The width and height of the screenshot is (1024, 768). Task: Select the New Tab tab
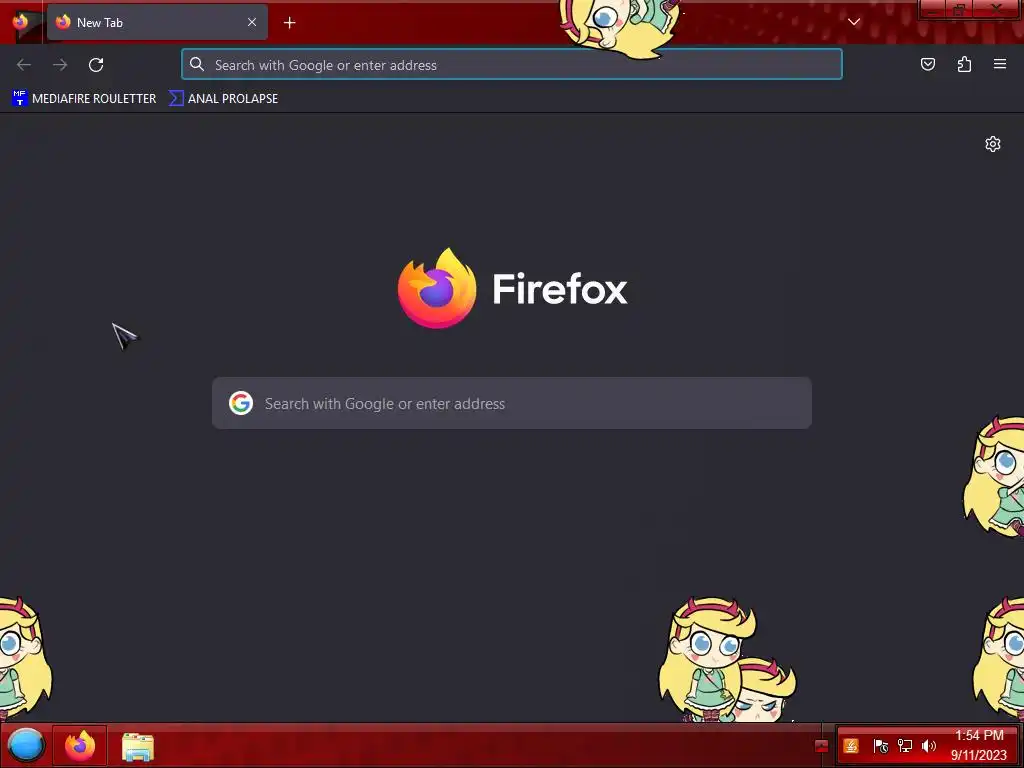pos(157,22)
